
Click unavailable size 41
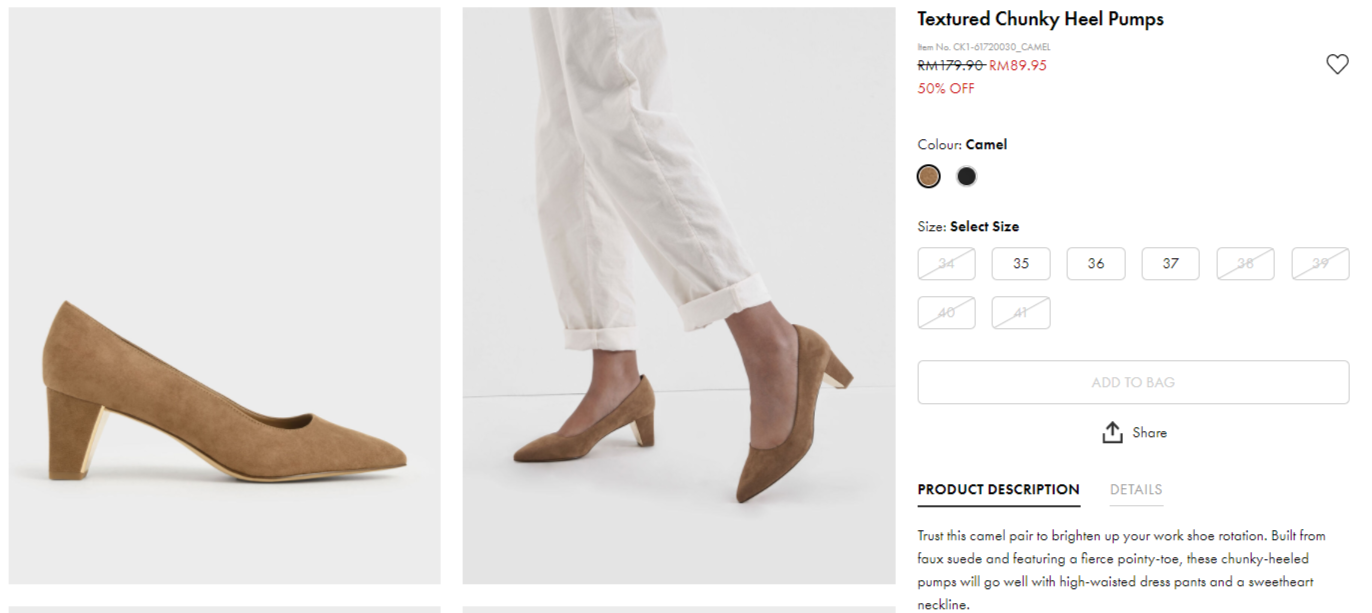[x=1021, y=313]
